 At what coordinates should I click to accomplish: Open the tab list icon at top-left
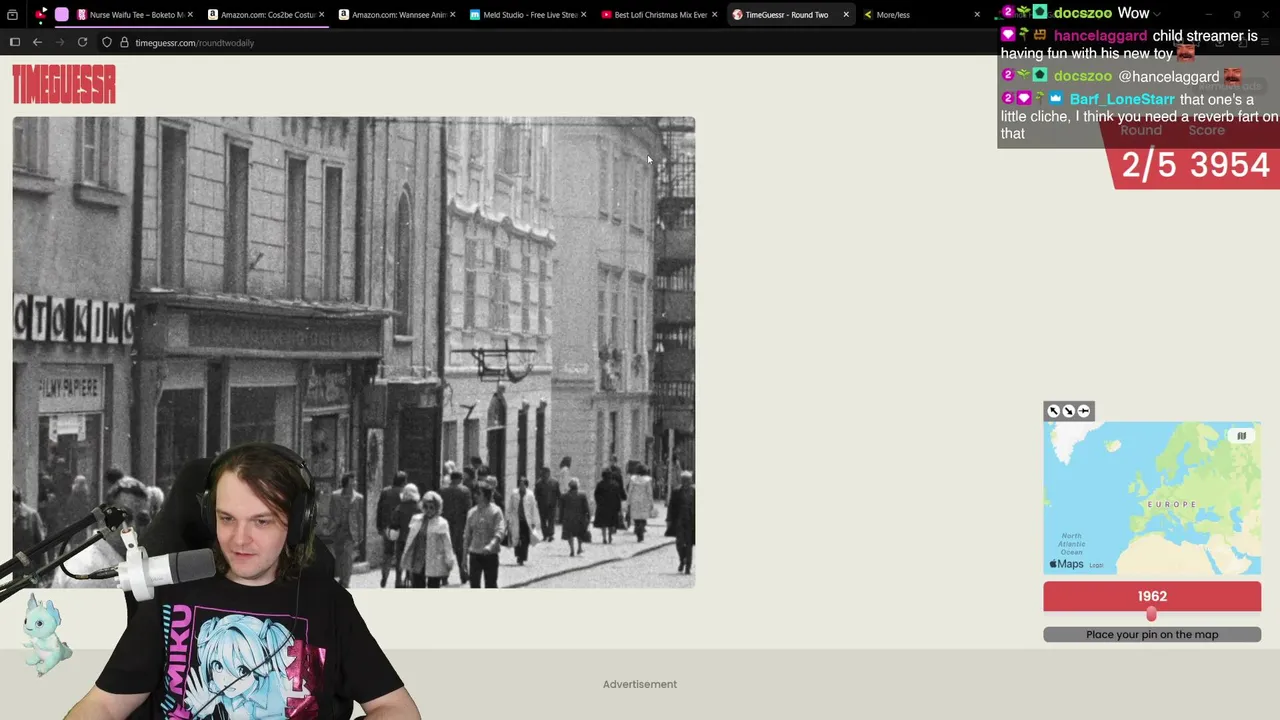12,15
